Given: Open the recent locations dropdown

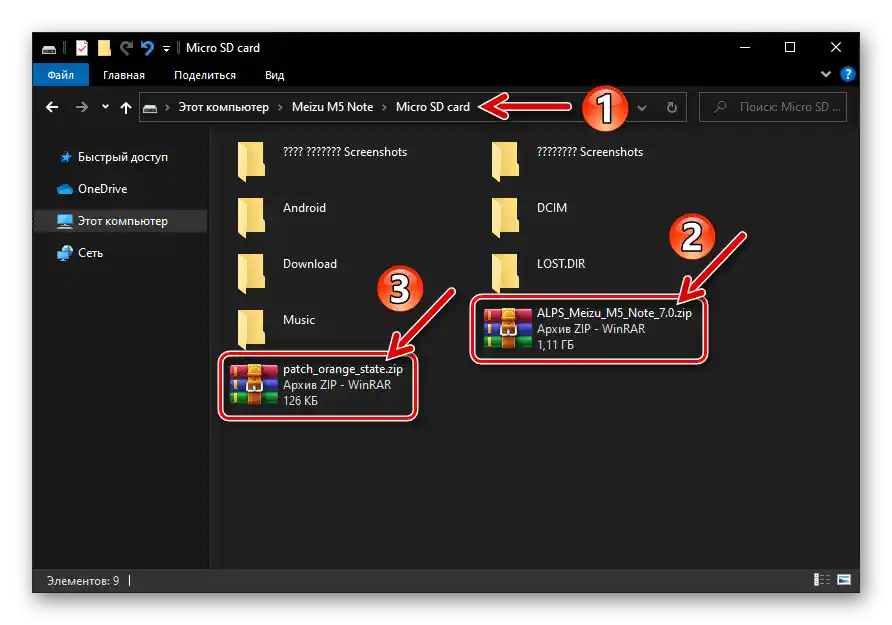Looking at the screenshot, I should tap(105, 107).
